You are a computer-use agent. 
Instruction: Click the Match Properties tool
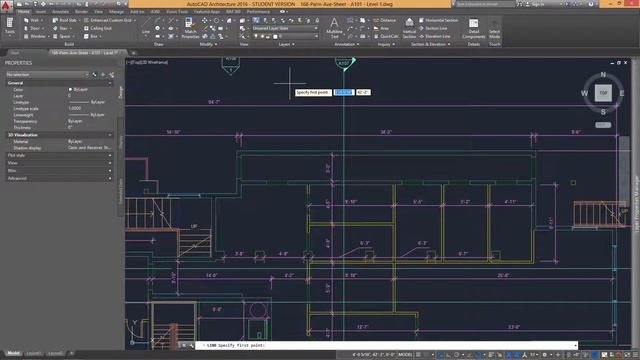(190, 28)
